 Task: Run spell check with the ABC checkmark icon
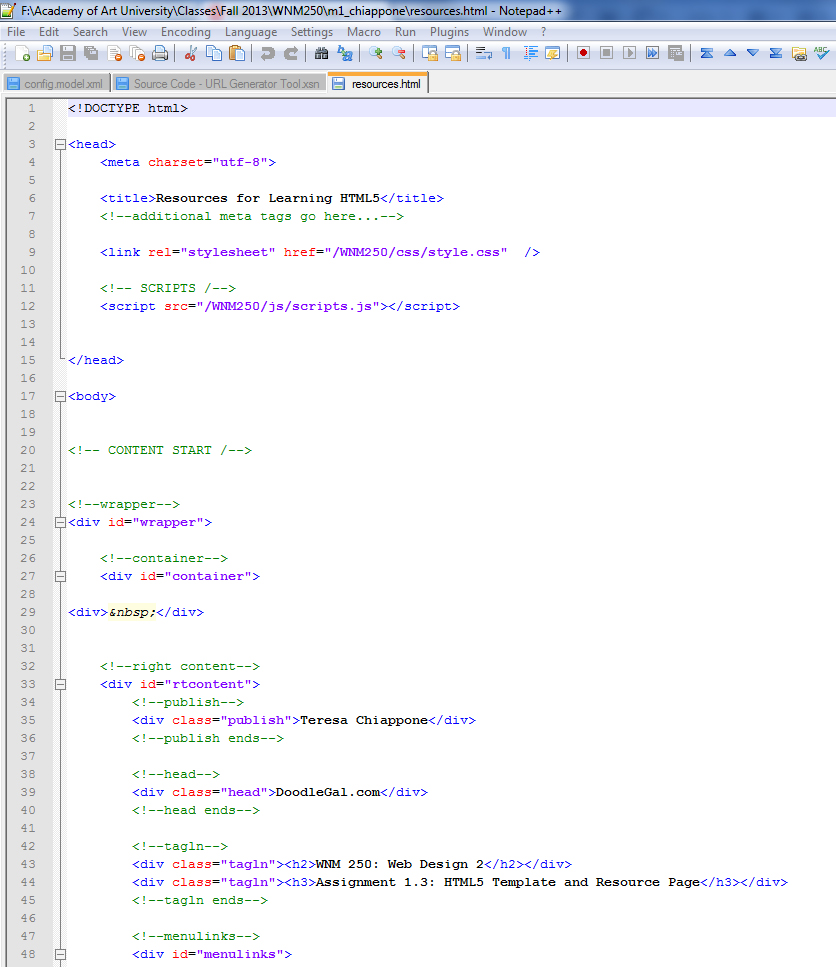(x=822, y=54)
